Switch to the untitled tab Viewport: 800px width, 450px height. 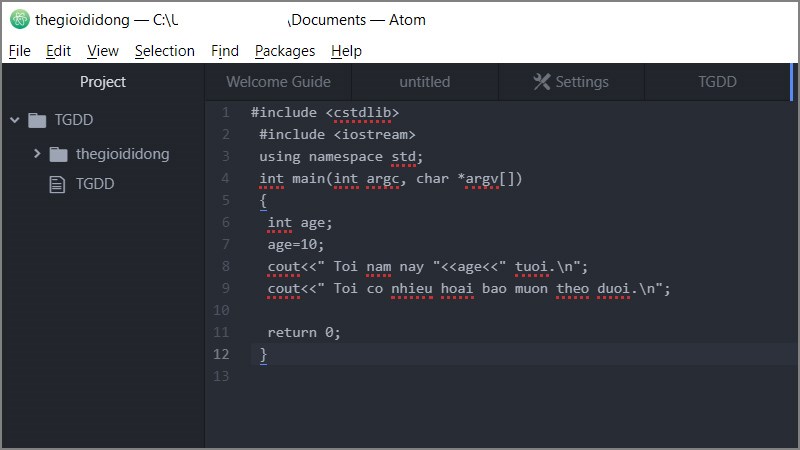pyautogui.click(x=425, y=82)
